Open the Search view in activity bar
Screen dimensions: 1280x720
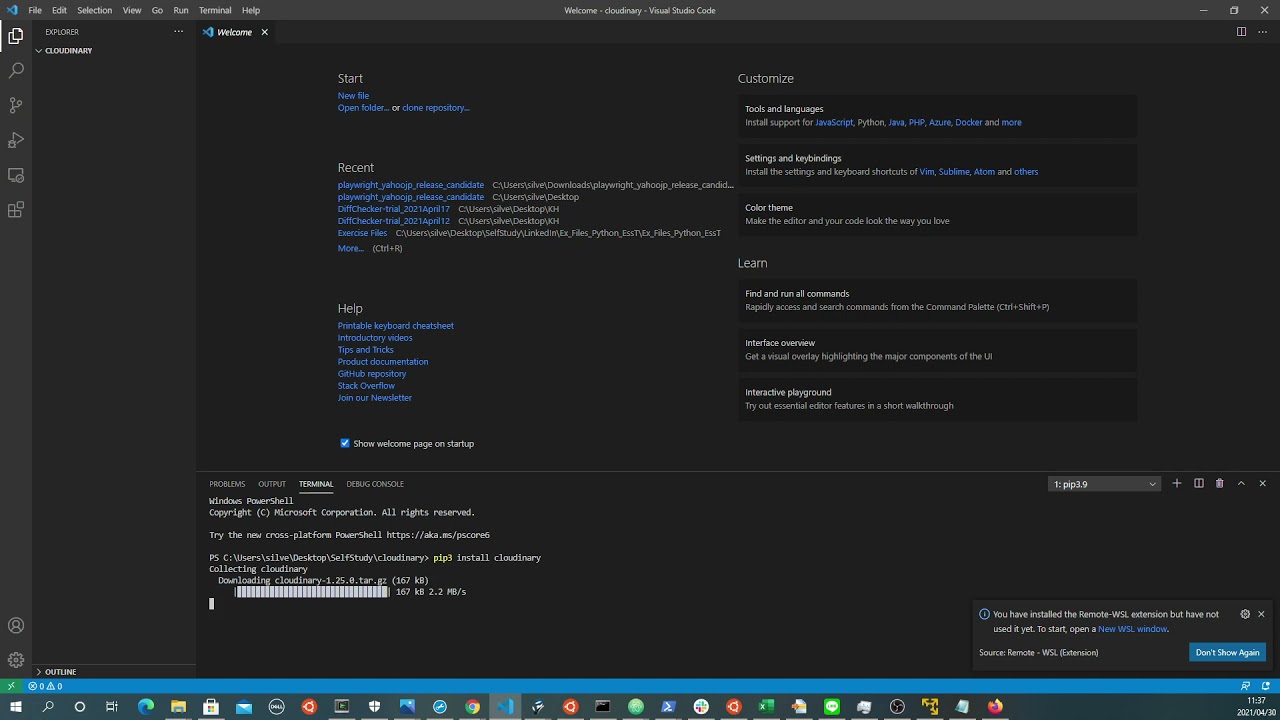pos(16,70)
